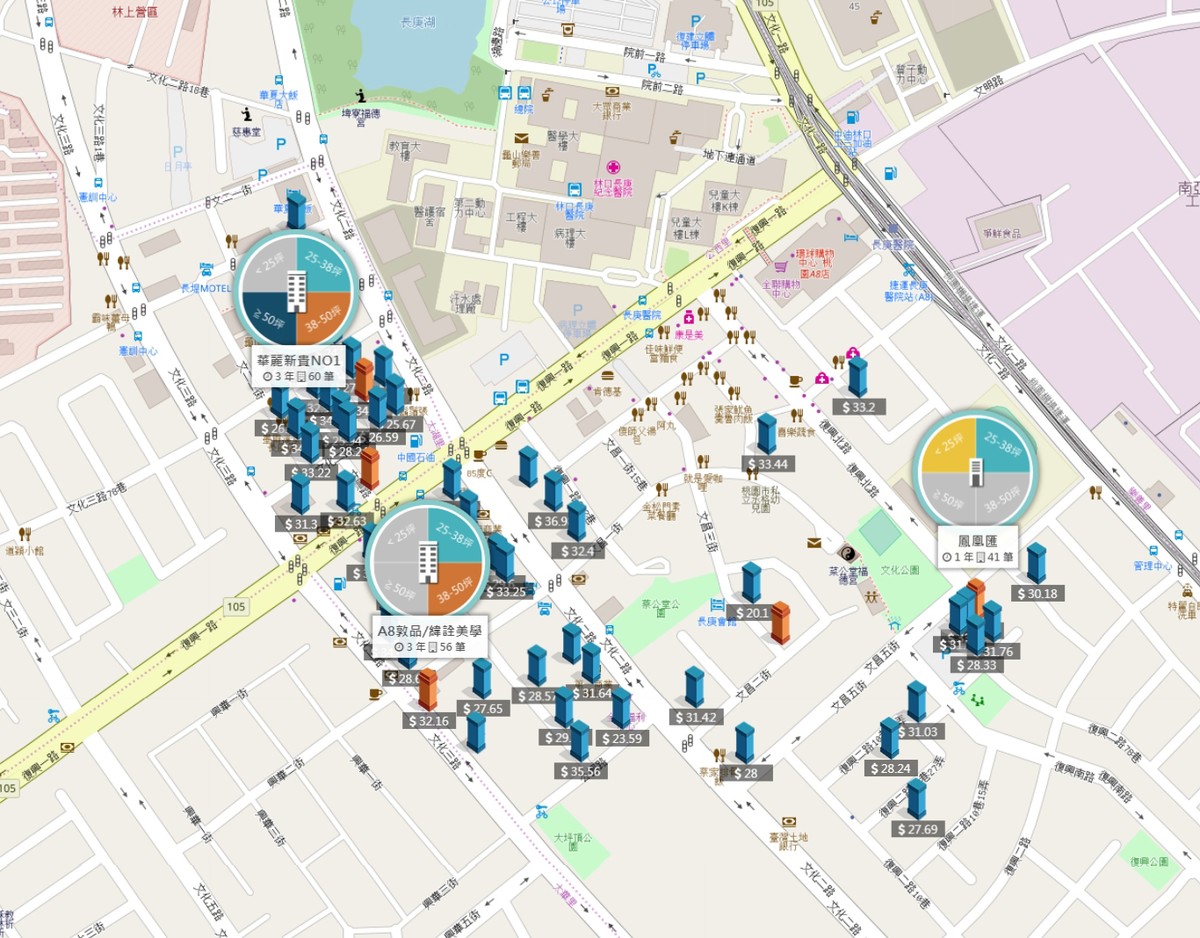The height and width of the screenshot is (938, 1200).
Task: Select the yellow <25坪 segment of 鳳凰匯 chart
Action: coord(946,444)
